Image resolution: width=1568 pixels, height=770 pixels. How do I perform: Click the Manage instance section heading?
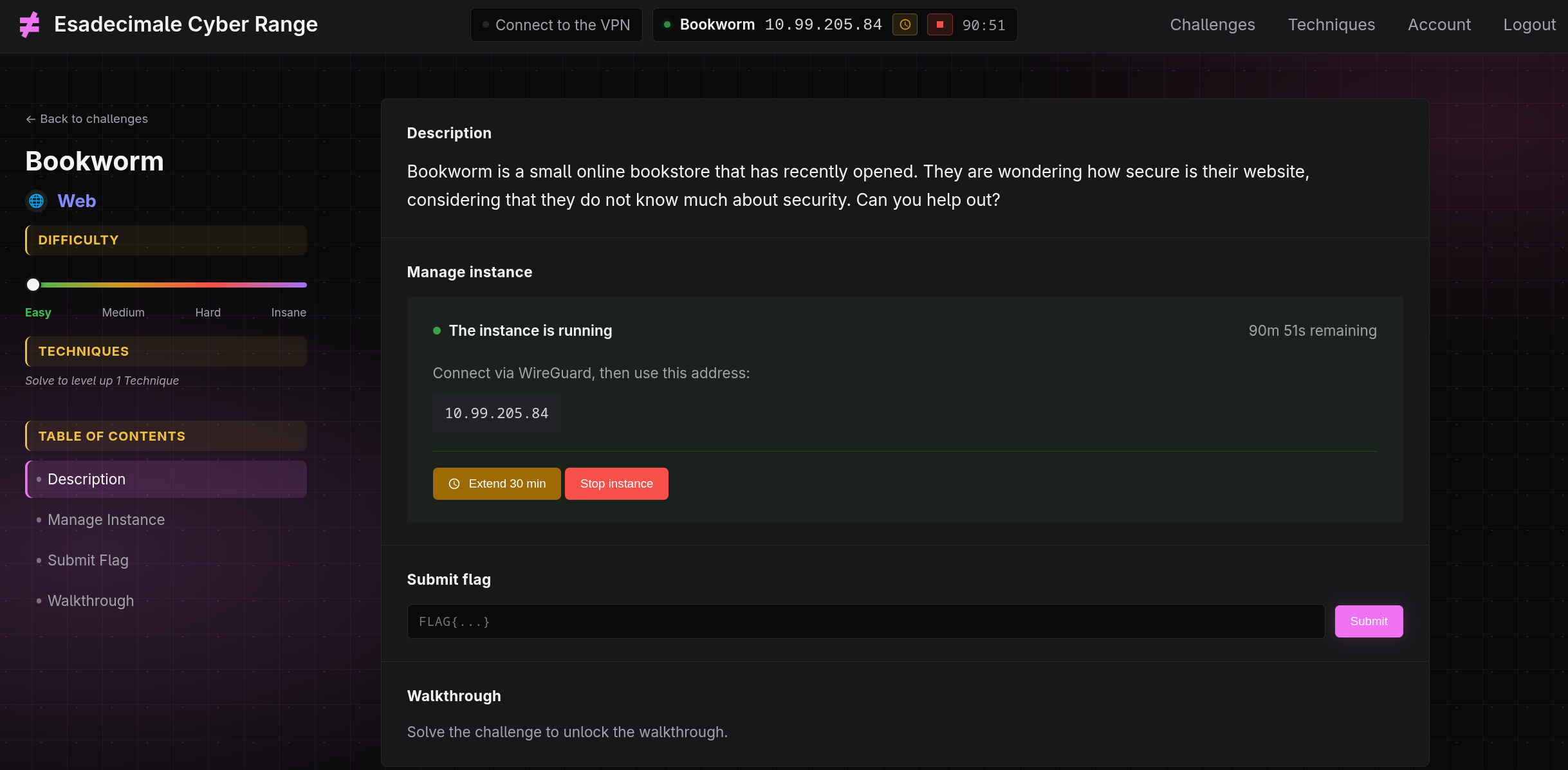(469, 272)
